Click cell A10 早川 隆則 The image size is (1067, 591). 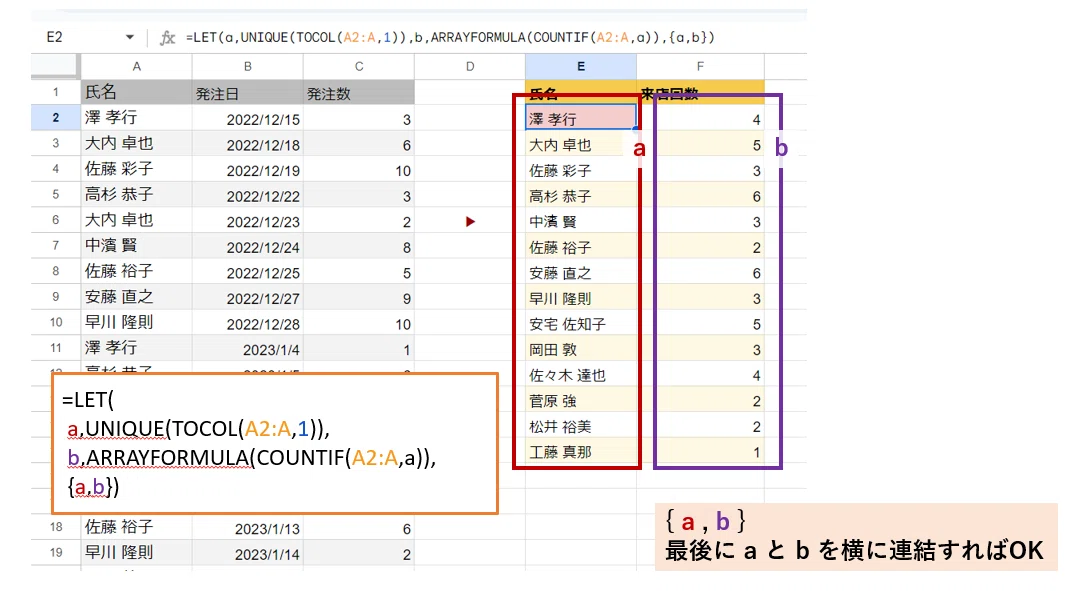(x=136, y=323)
